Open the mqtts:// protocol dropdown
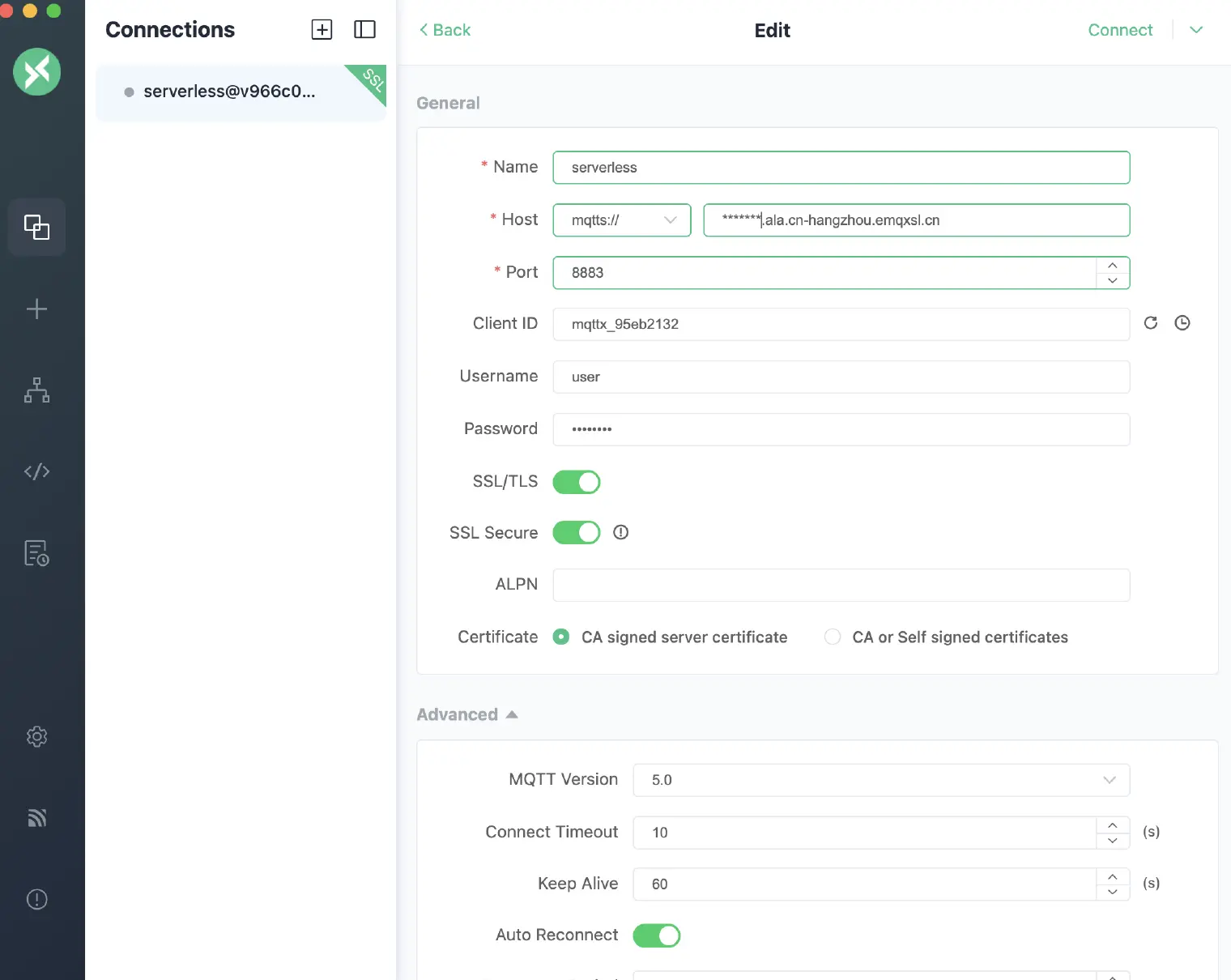Screen dimensions: 1231x980 (621, 220)
